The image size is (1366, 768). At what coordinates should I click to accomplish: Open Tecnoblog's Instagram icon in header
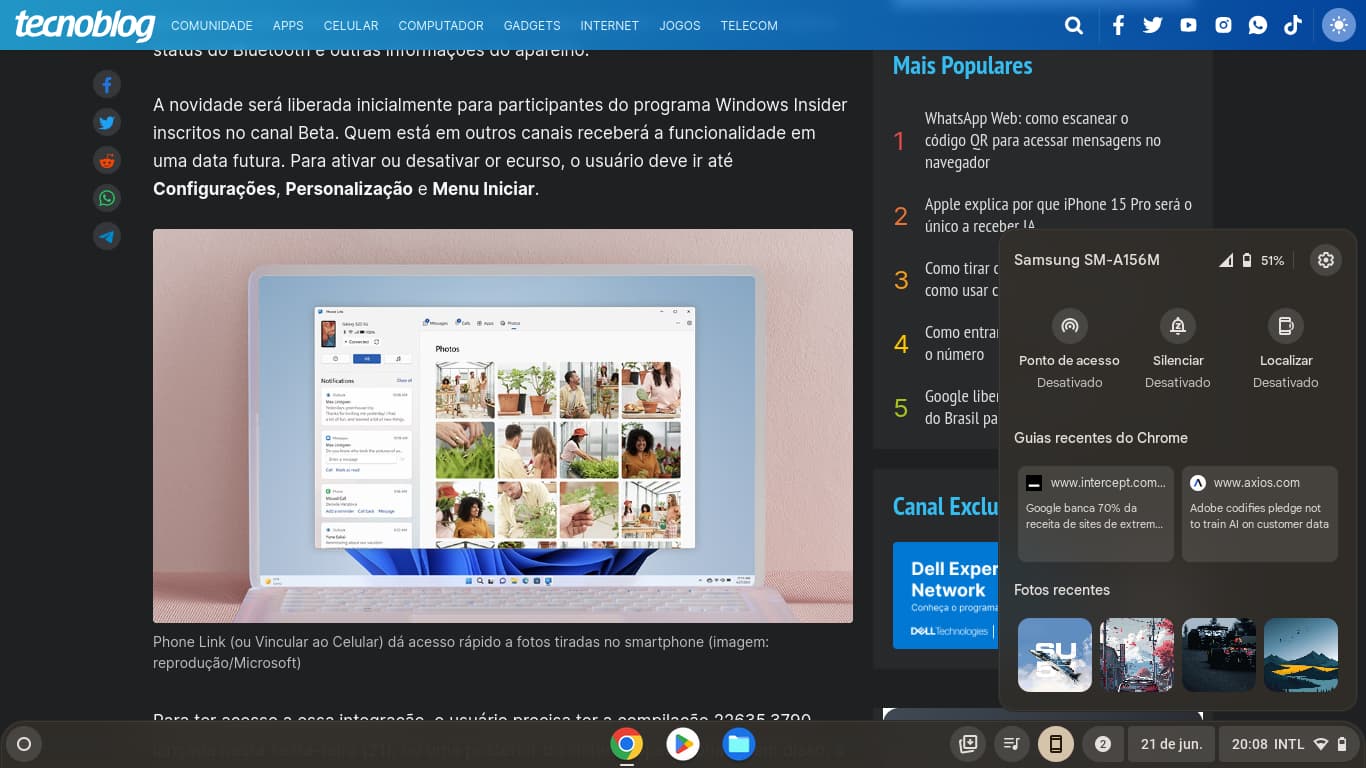click(1223, 25)
